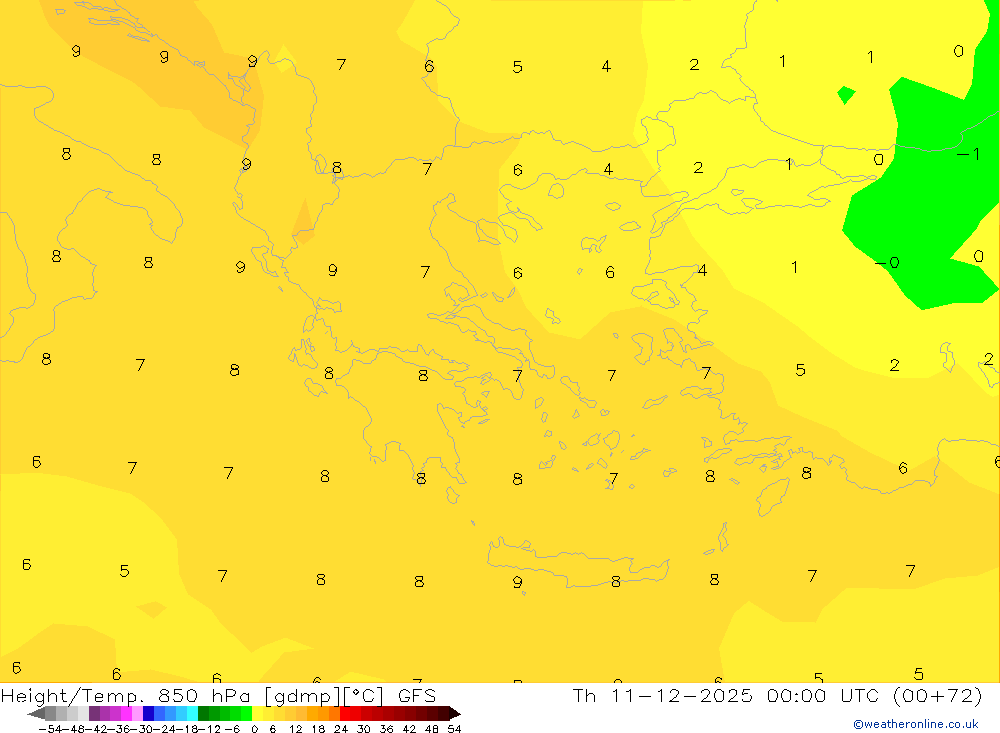Select the 'GFS' model label

point(417,695)
